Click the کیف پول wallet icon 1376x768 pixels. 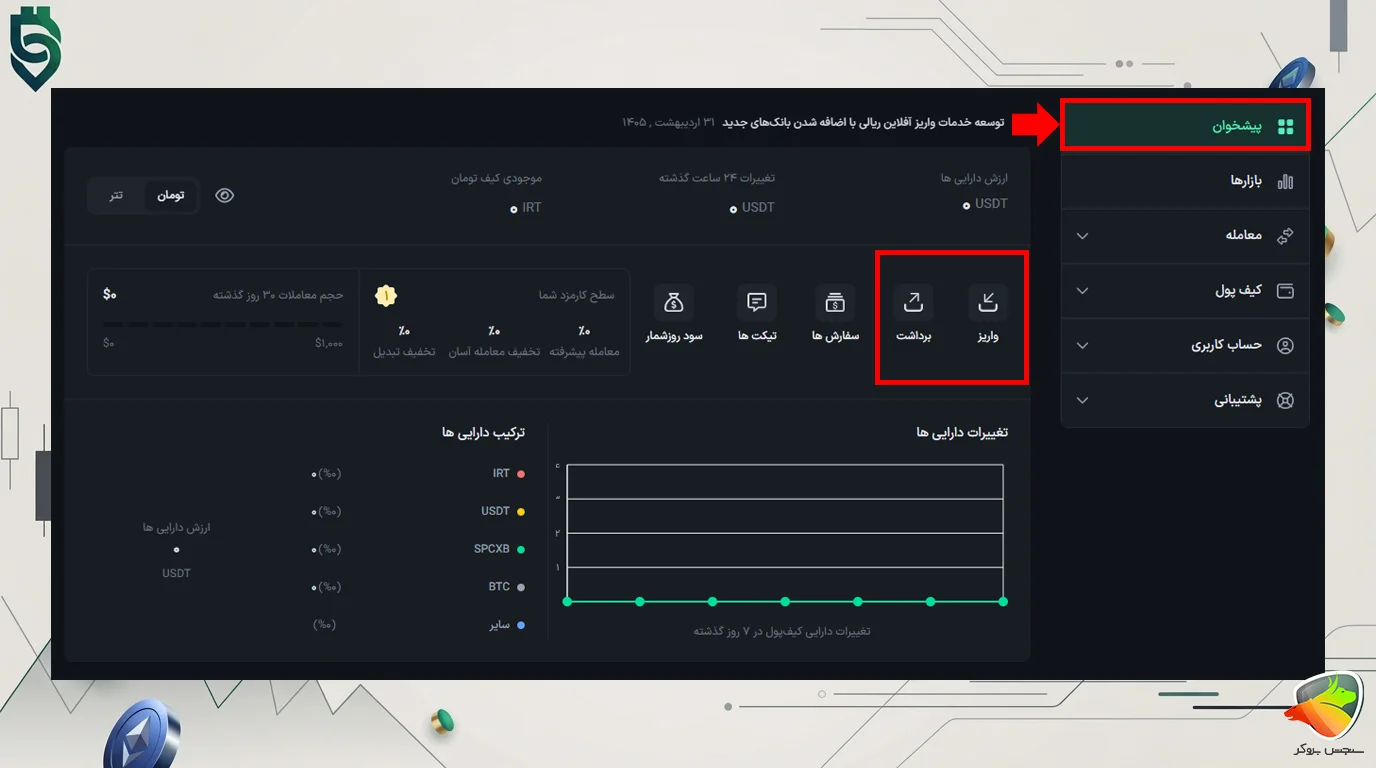1286,291
